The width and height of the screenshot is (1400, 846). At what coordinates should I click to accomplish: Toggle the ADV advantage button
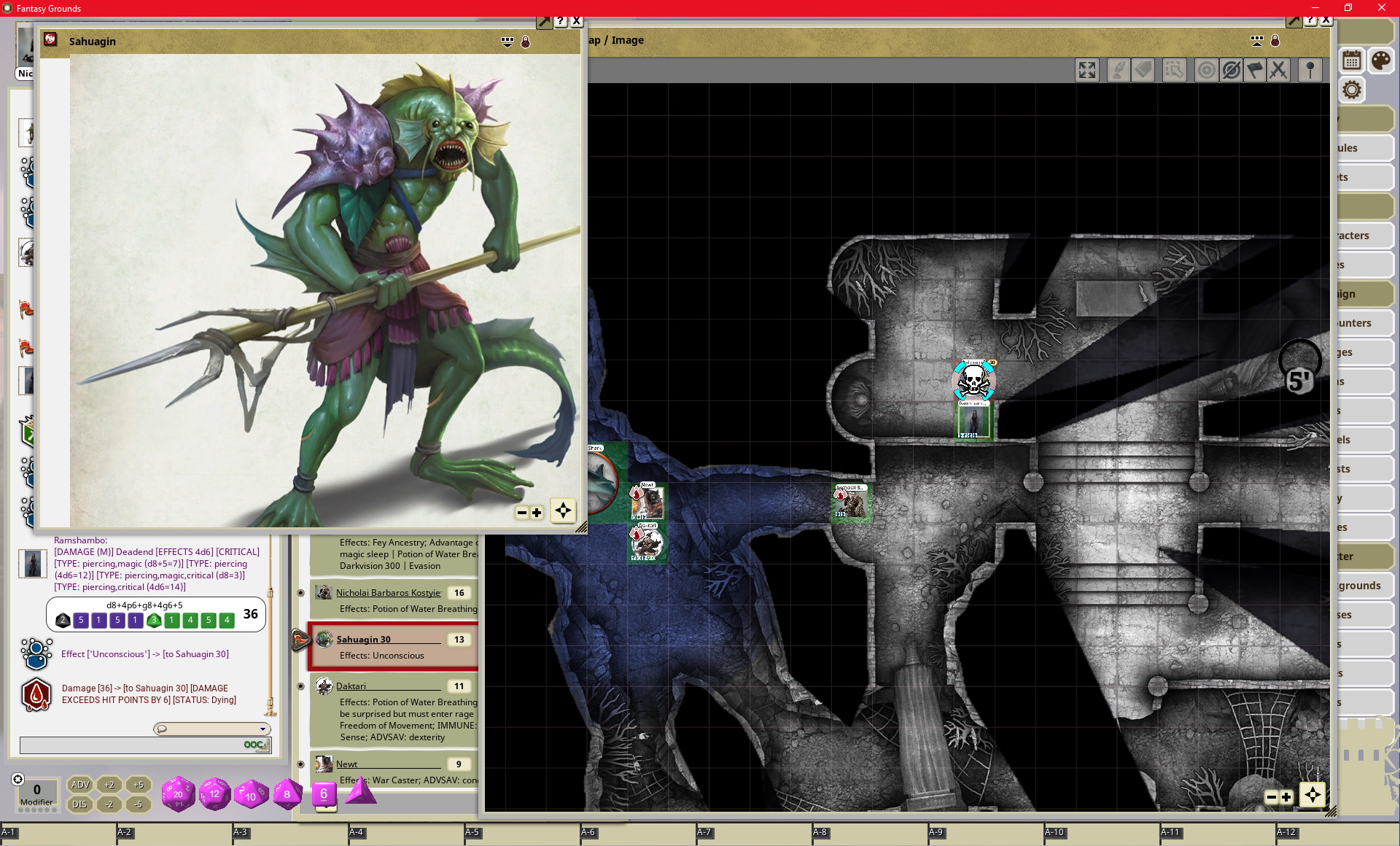point(79,785)
